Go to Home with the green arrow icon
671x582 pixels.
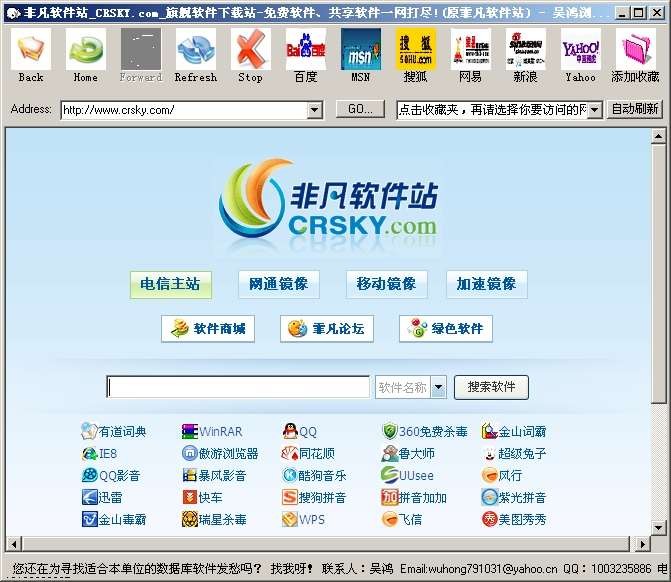pyautogui.click(x=86, y=49)
